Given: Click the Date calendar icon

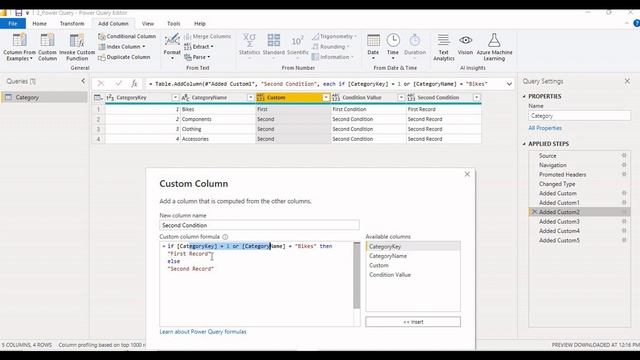Looking at the screenshot, I should tap(373, 46).
